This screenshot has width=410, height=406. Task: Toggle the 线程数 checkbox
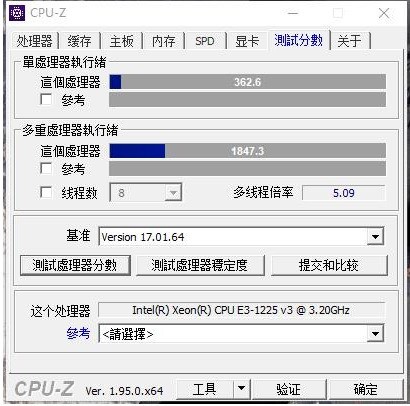[x=46, y=193]
